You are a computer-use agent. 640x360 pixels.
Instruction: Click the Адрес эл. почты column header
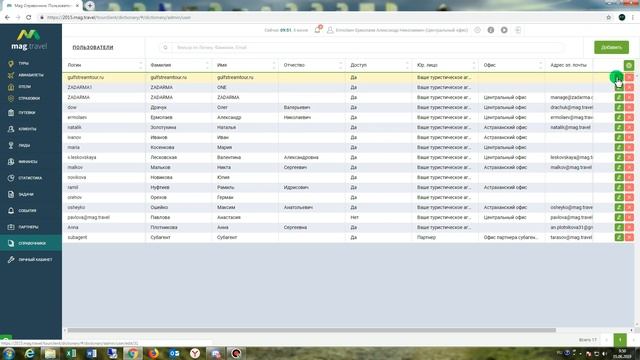pos(569,65)
